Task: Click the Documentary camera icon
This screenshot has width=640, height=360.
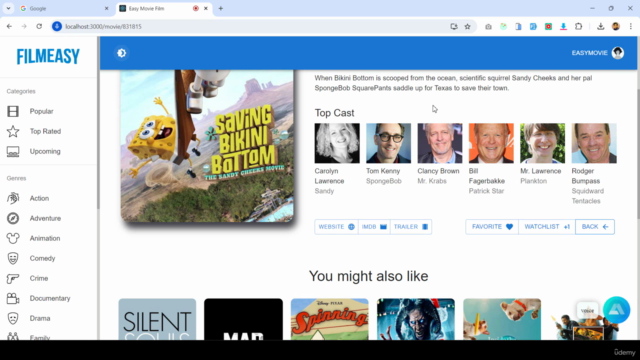Action: pyautogui.click(x=13, y=298)
